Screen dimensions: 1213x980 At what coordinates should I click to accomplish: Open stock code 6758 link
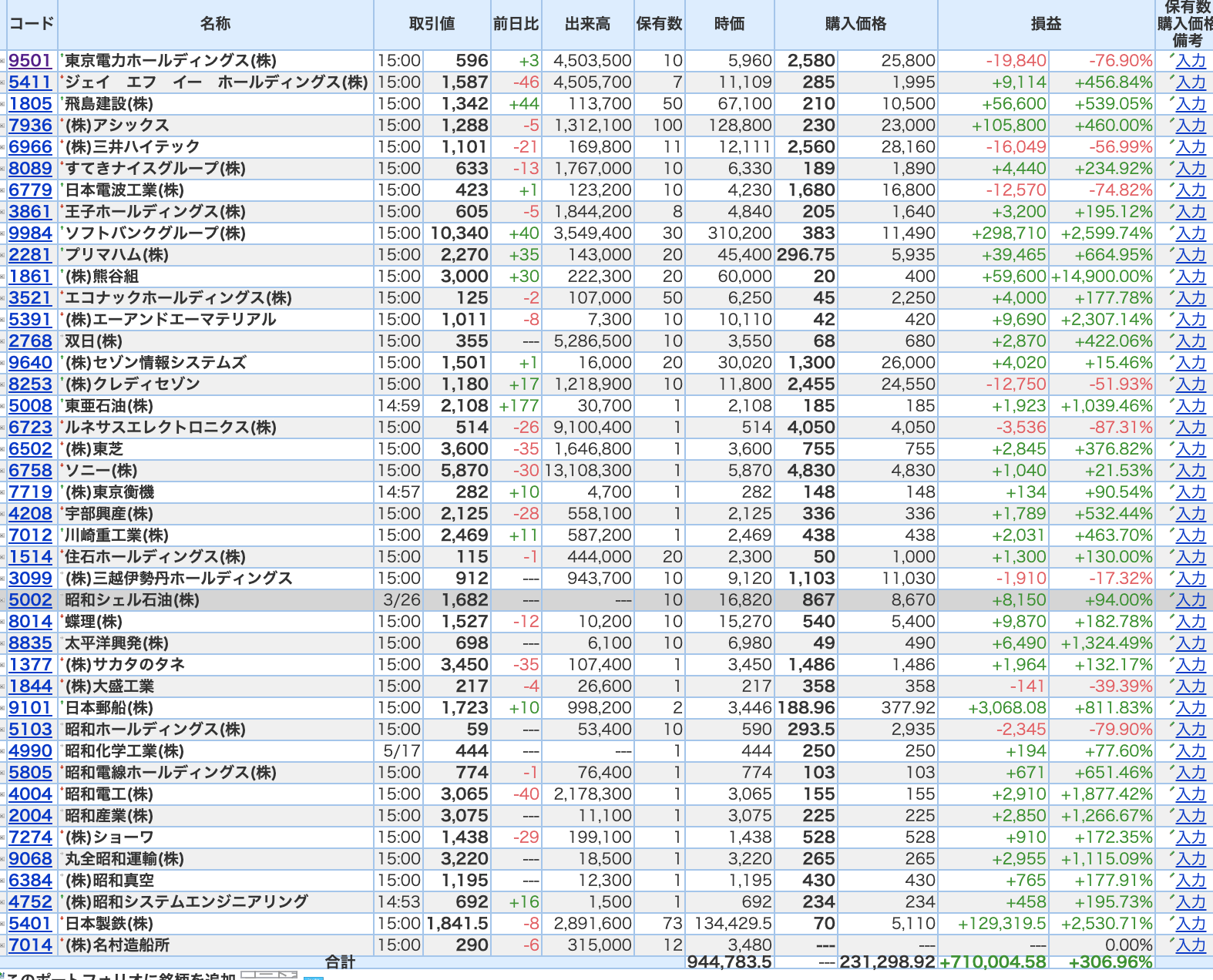click(x=30, y=471)
